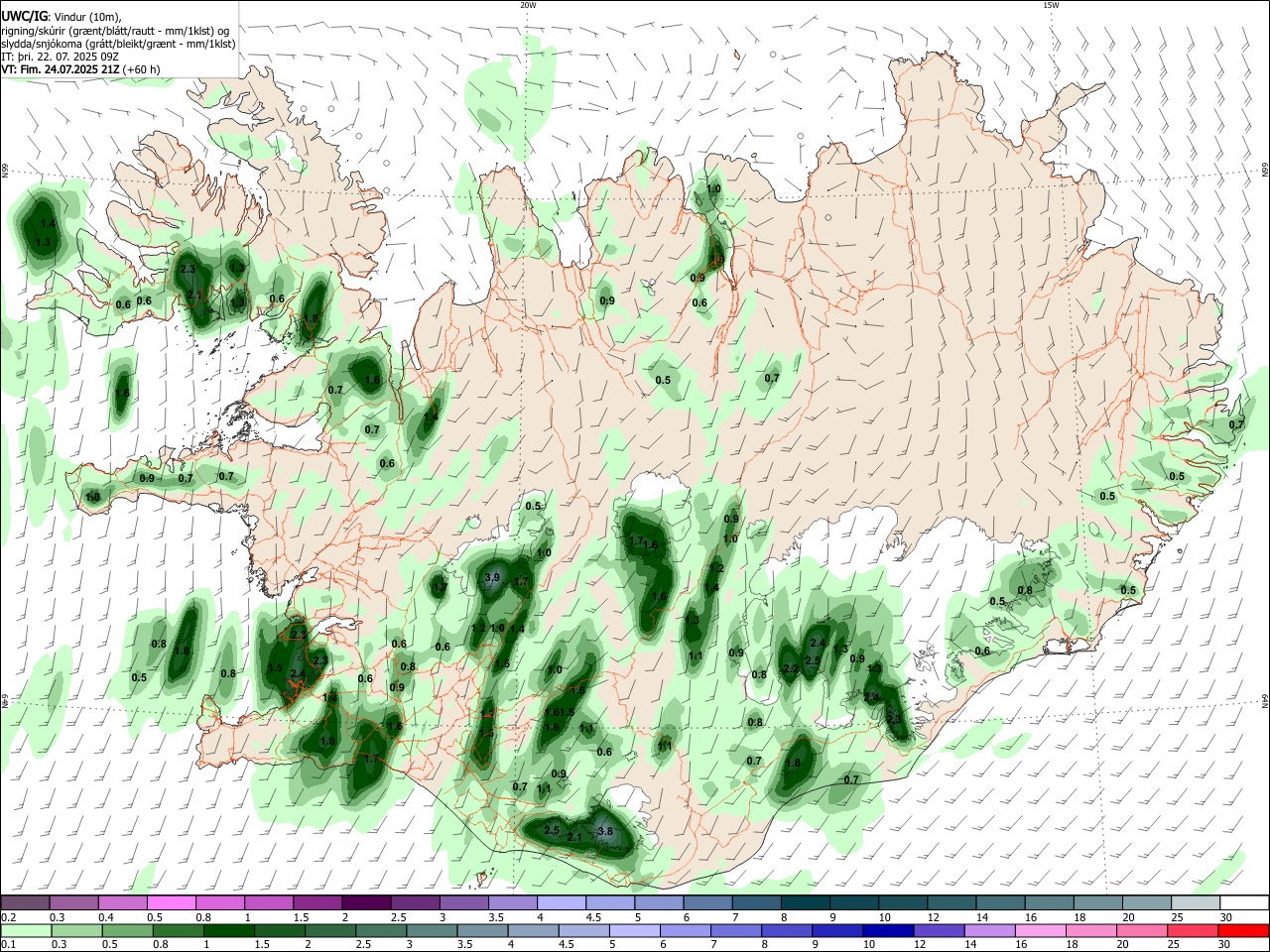This screenshot has height=952, width=1270.
Task: Click the 15W longitude label
Action: click(x=1051, y=5)
